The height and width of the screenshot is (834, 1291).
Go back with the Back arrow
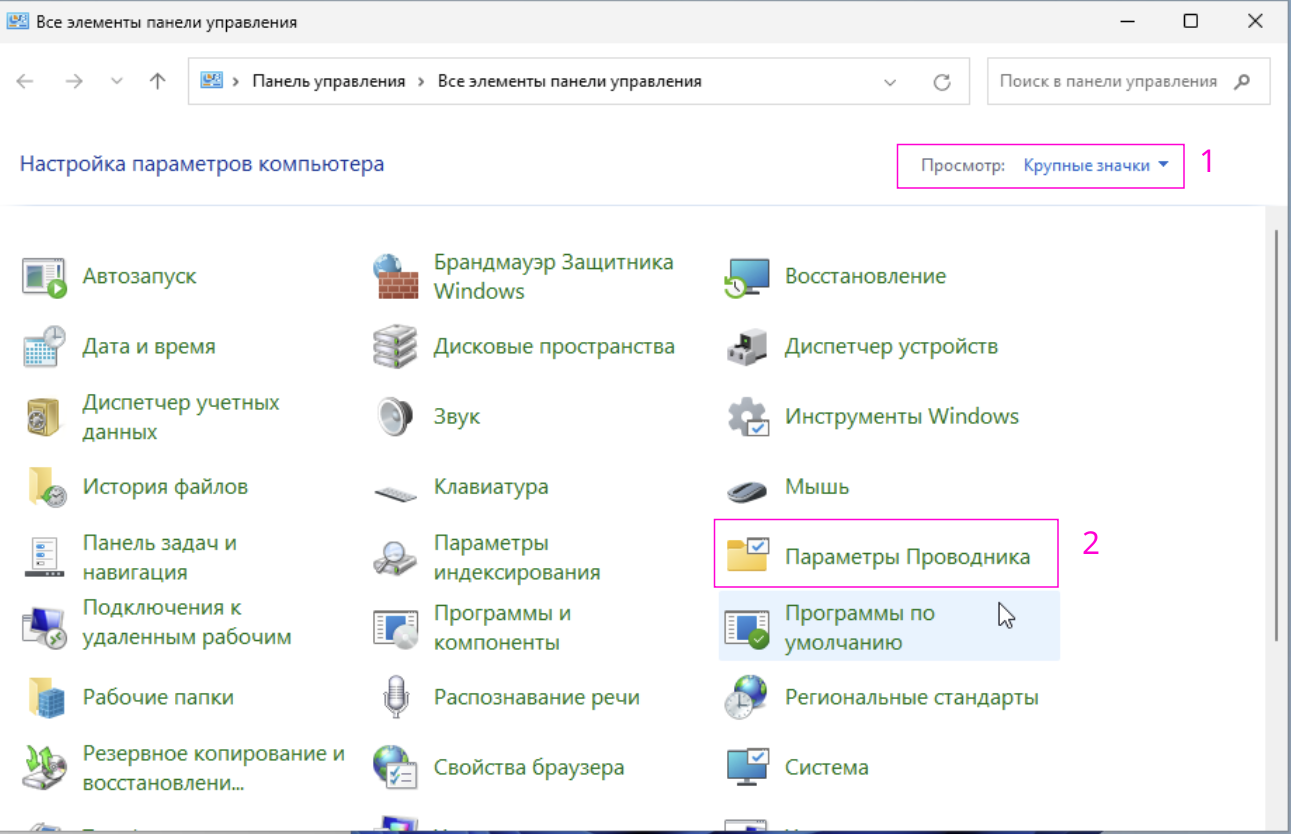coord(25,82)
